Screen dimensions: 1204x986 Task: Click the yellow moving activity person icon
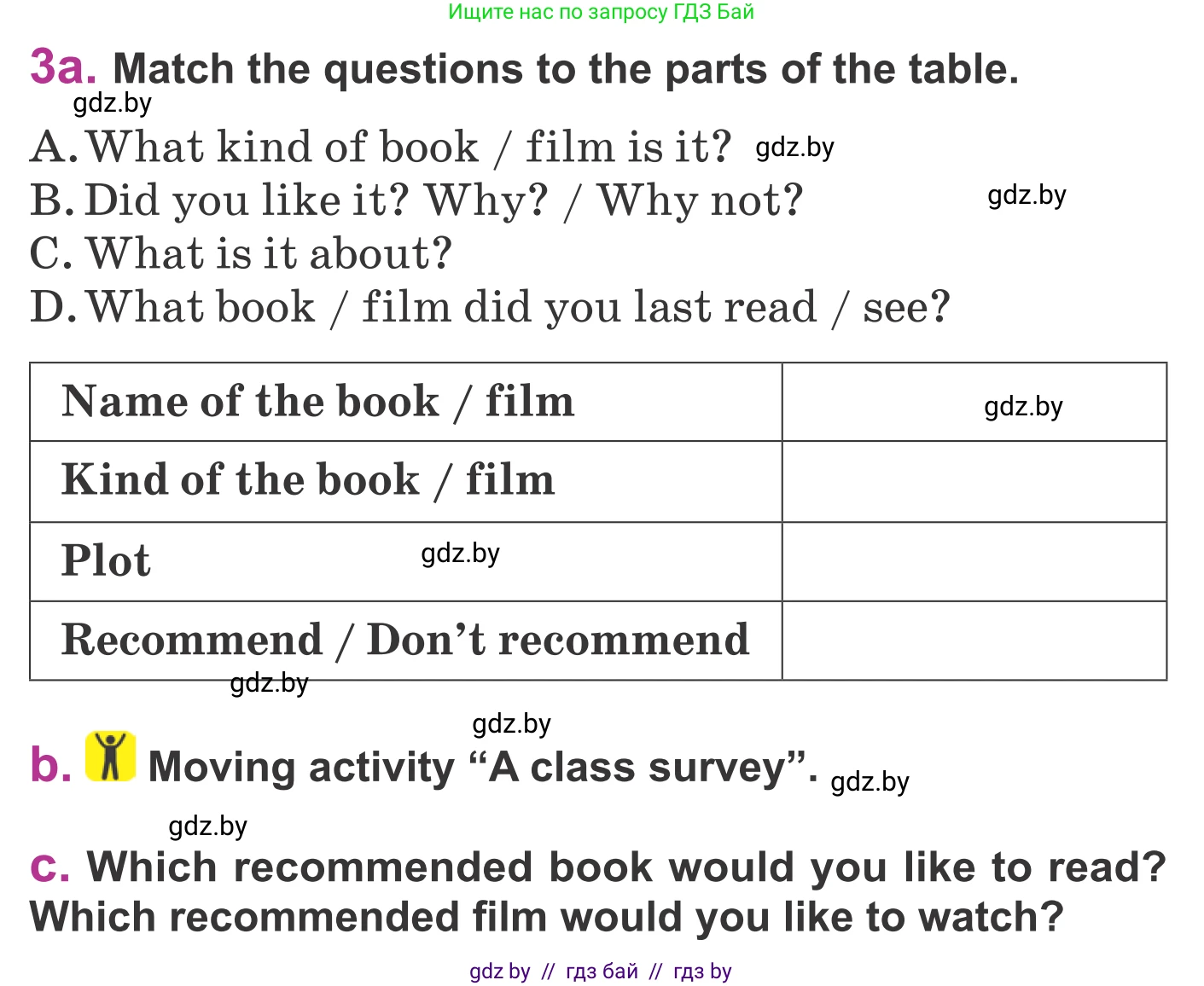click(110, 757)
